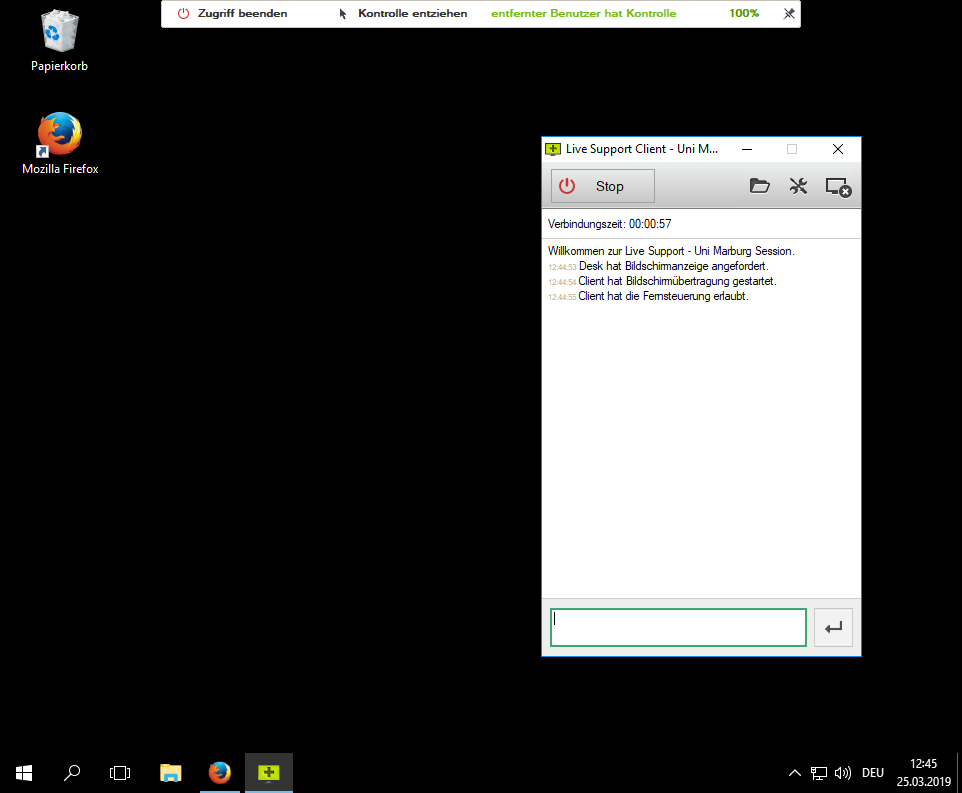
Task: Focus the chat message input field
Action: [x=678, y=627]
